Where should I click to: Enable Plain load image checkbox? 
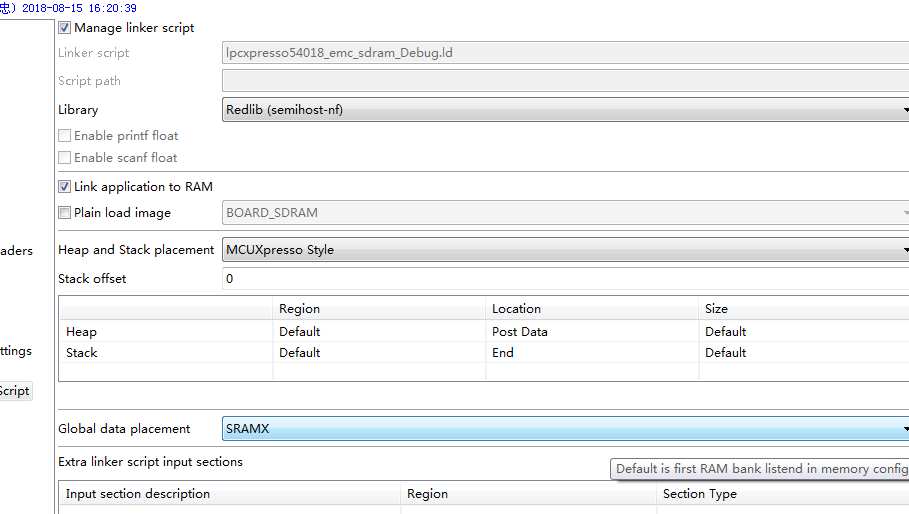(64, 213)
